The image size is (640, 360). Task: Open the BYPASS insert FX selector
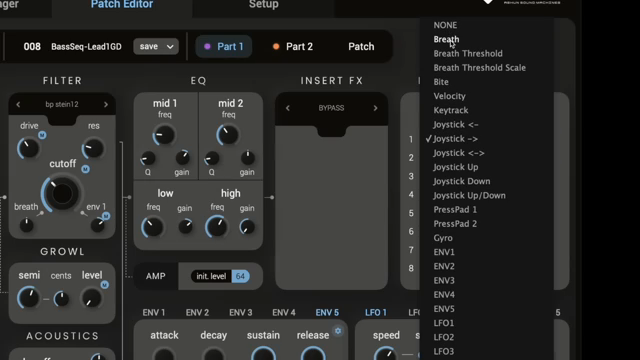pyautogui.click(x=331, y=108)
